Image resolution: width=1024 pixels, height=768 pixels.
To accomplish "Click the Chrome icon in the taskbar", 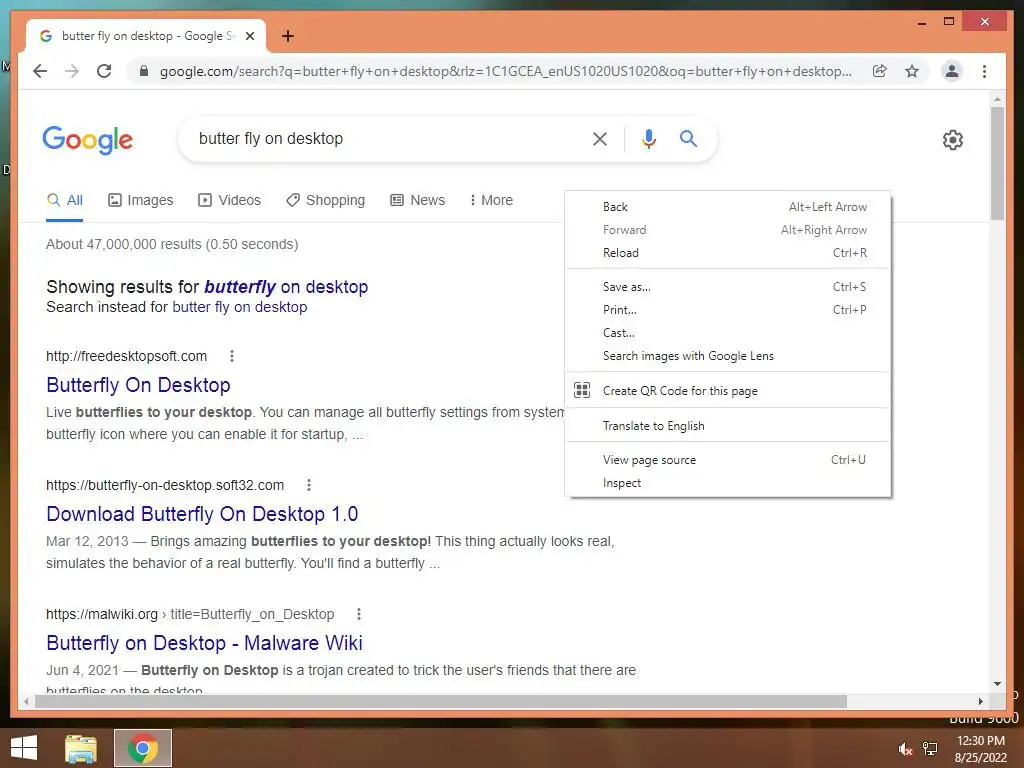I will 143,748.
